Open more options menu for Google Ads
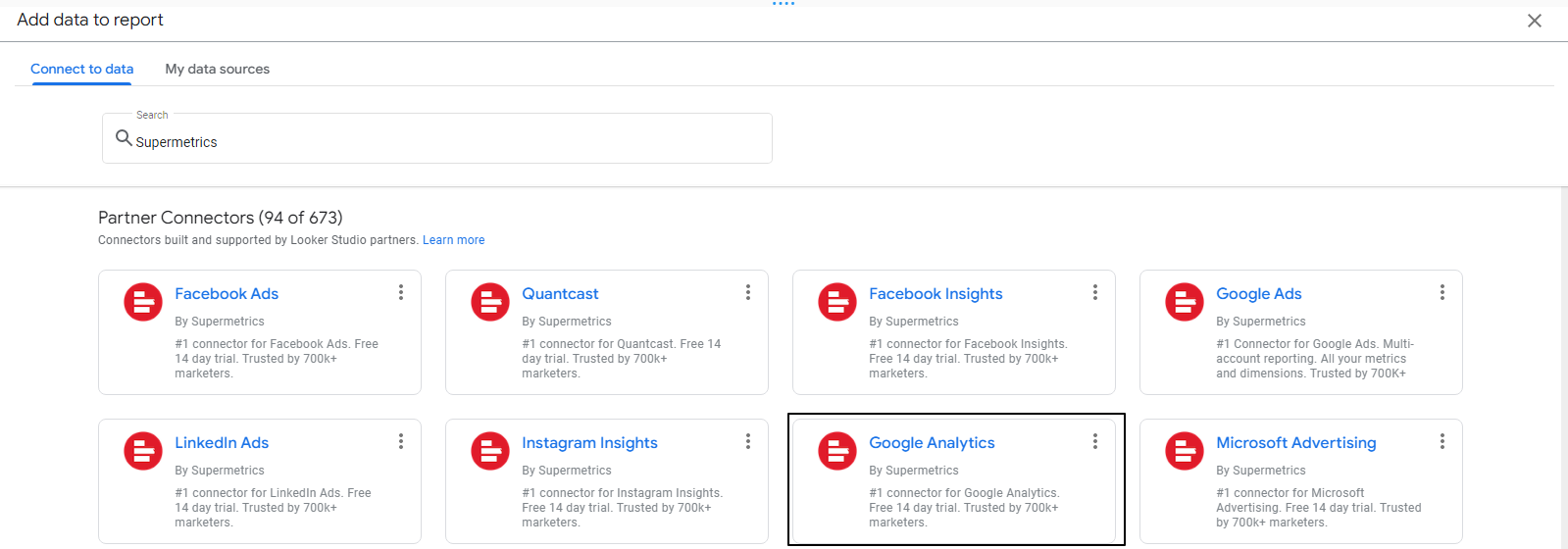This screenshot has height=549, width=1568. click(x=1442, y=292)
